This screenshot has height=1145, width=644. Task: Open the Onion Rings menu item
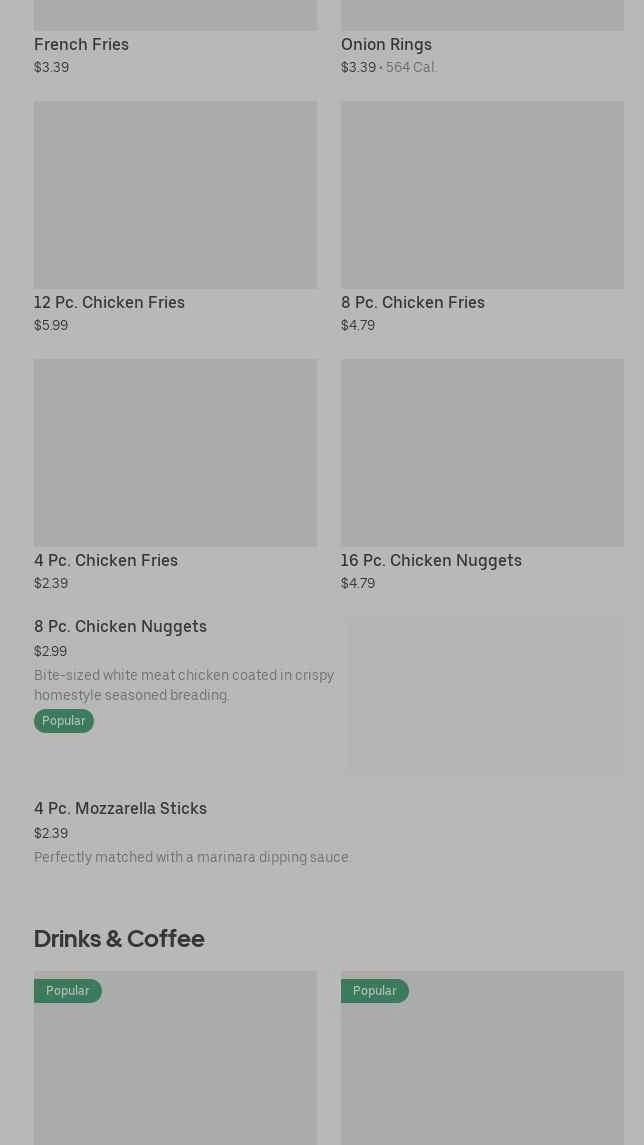point(386,44)
